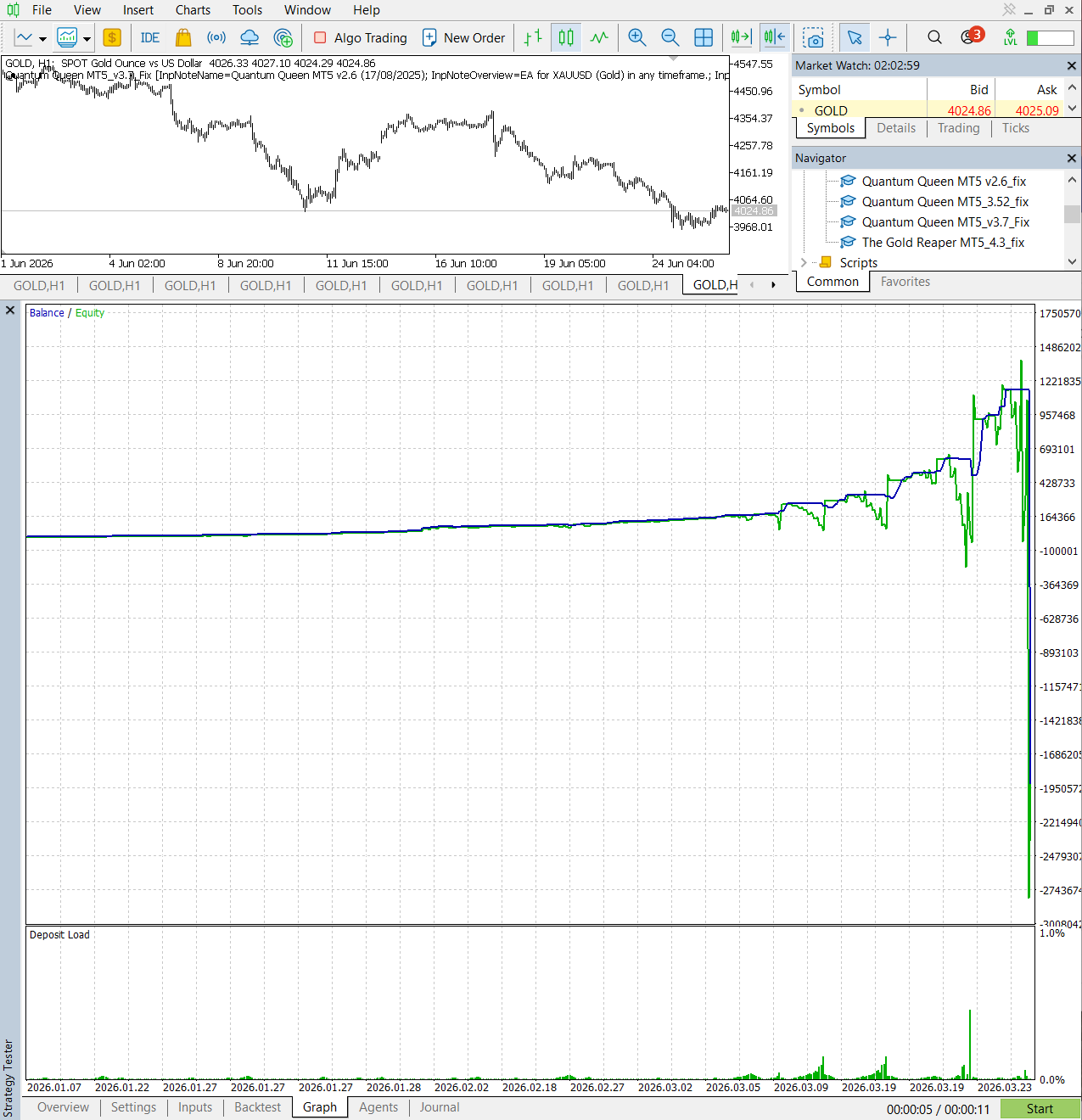This screenshot has width=1082, height=1120.
Task: Click the green Start button
Action: [1040, 1109]
